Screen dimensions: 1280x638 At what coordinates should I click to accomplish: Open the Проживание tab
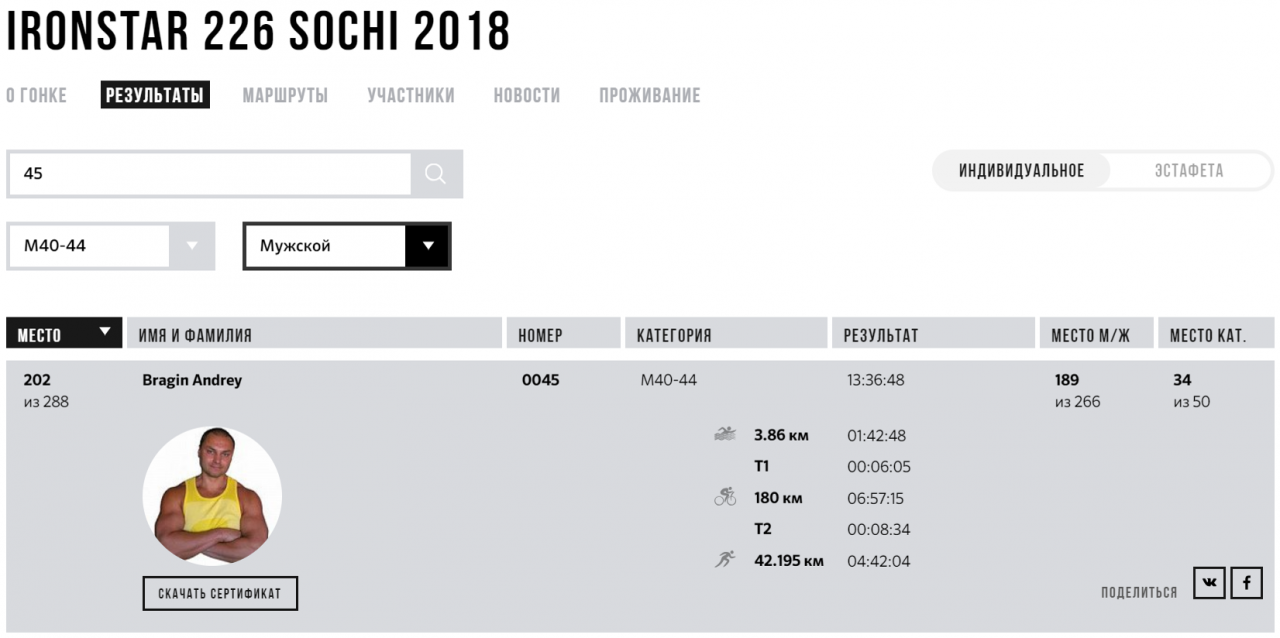[650, 96]
